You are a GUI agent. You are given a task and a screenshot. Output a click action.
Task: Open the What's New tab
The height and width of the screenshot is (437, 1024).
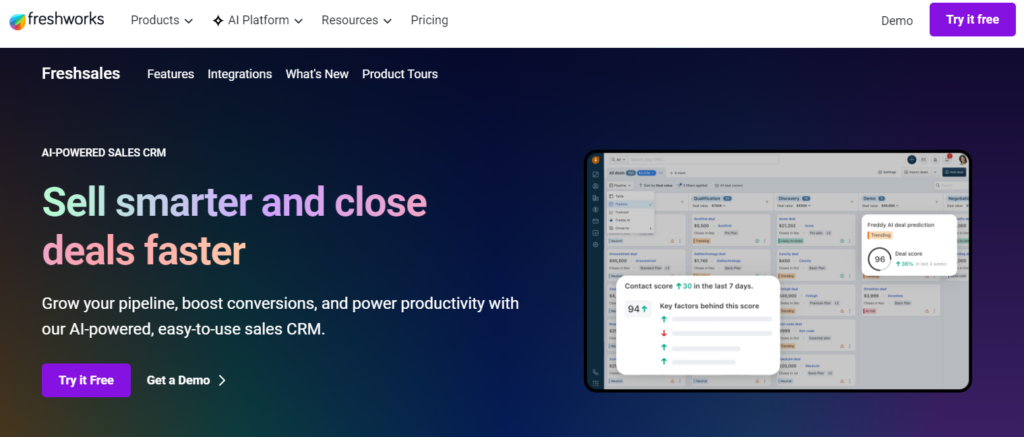pyautogui.click(x=317, y=74)
